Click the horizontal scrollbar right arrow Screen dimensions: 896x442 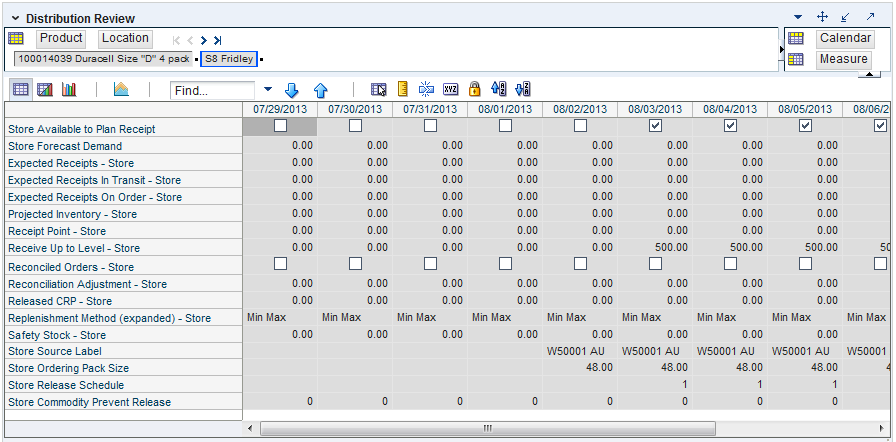(883, 428)
